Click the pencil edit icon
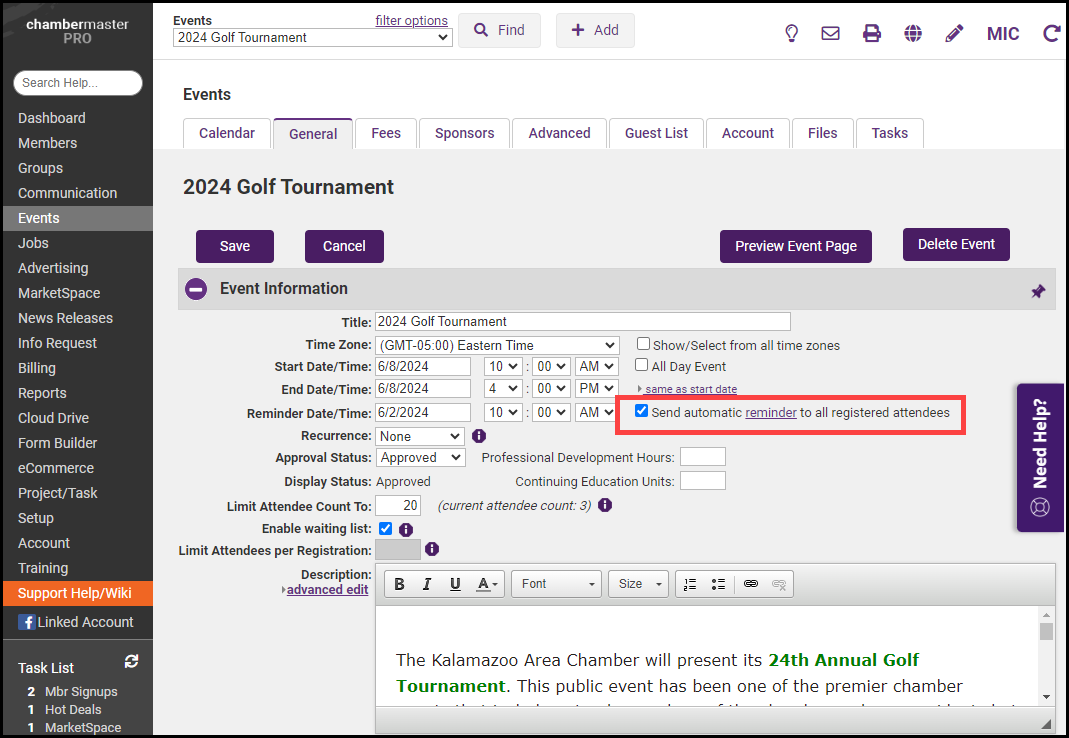Image resolution: width=1069 pixels, height=738 pixels. coord(954,33)
